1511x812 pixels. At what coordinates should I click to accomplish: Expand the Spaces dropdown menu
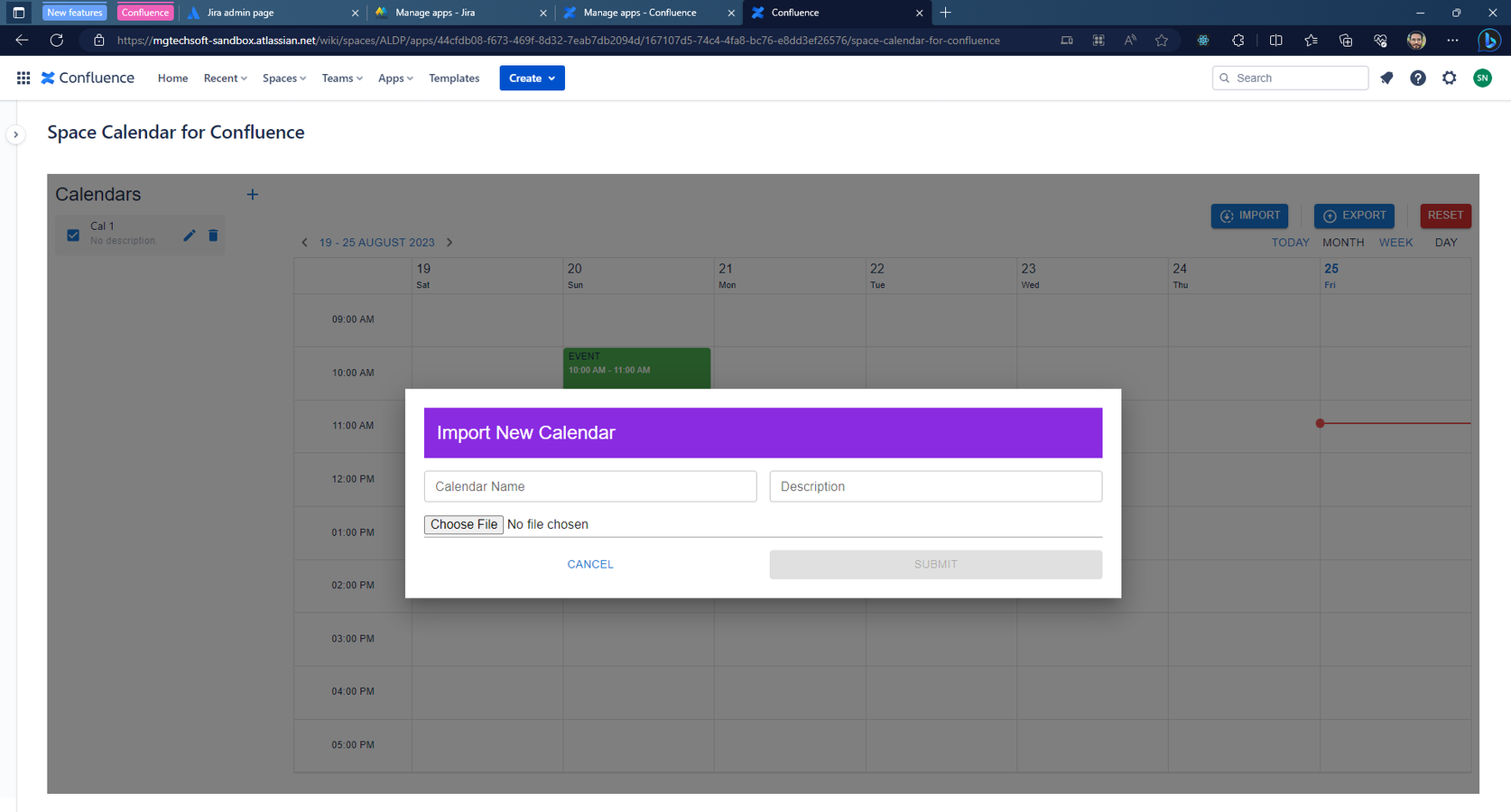[284, 78]
